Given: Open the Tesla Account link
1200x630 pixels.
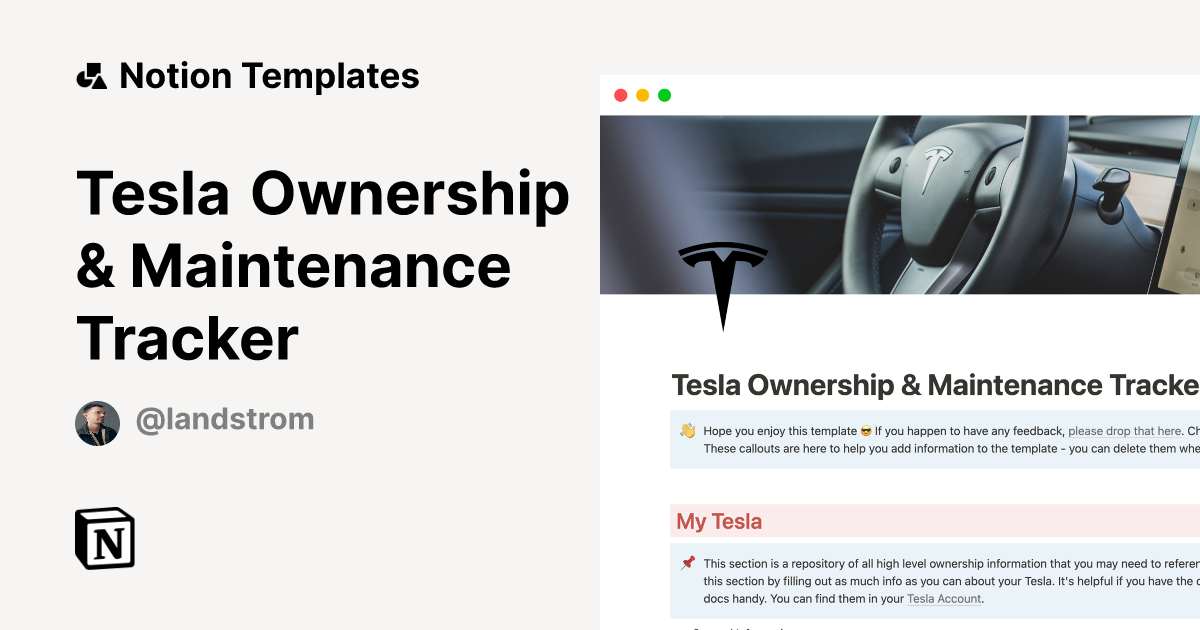Looking at the screenshot, I should pyautogui.click(x=944, y=598).
